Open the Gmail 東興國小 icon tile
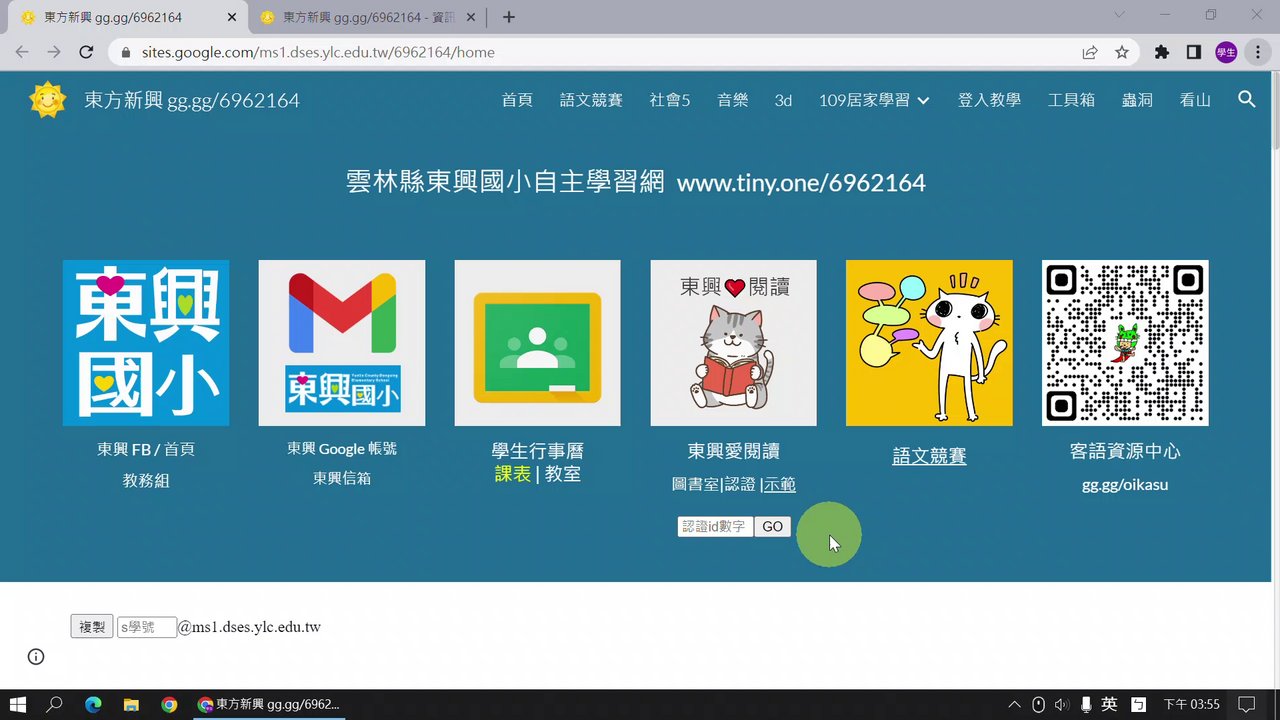The width and height of the screenshot is (1280, 720). point(342,343)
